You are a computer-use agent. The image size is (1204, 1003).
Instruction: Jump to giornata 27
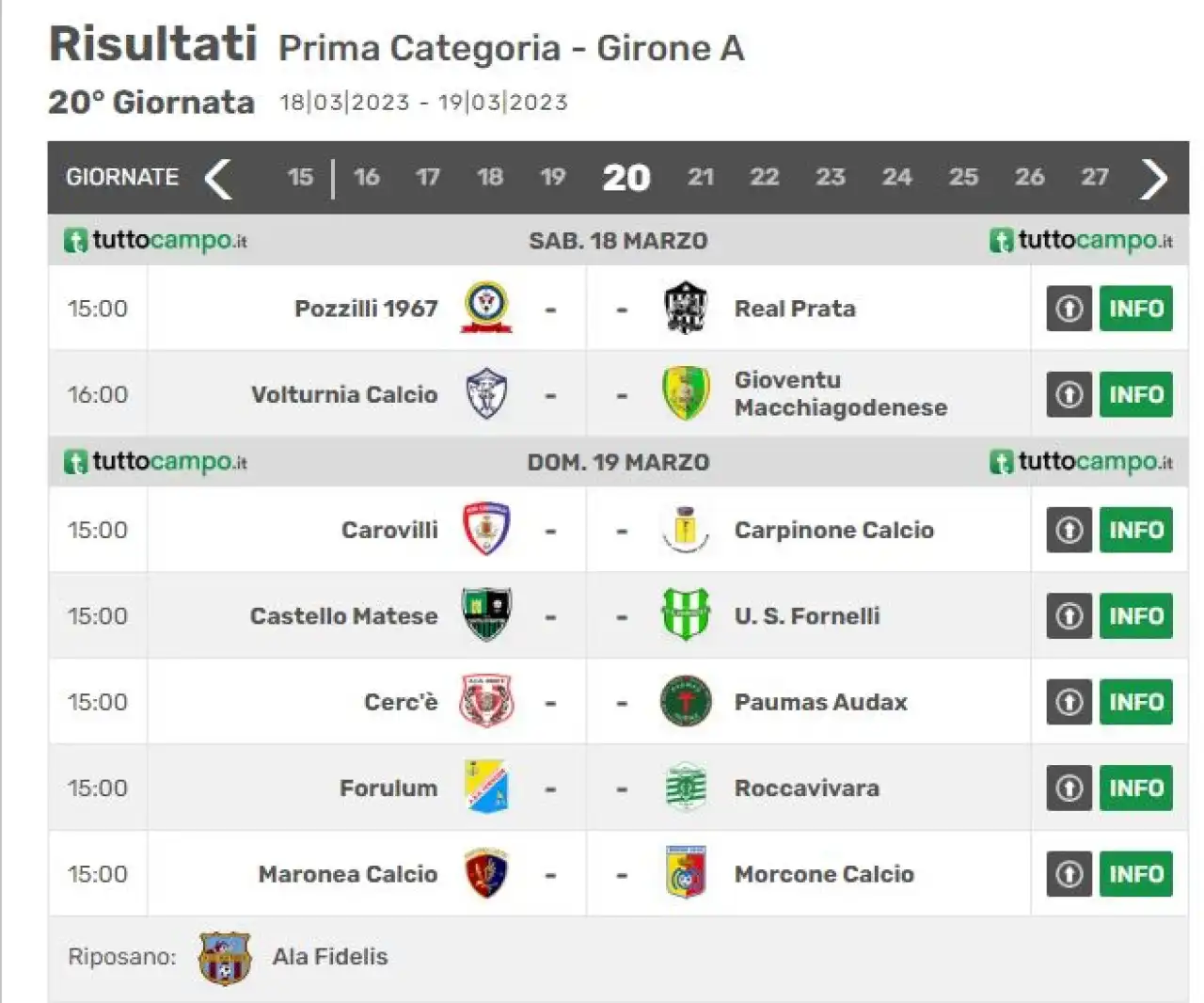click(1094, 177)
